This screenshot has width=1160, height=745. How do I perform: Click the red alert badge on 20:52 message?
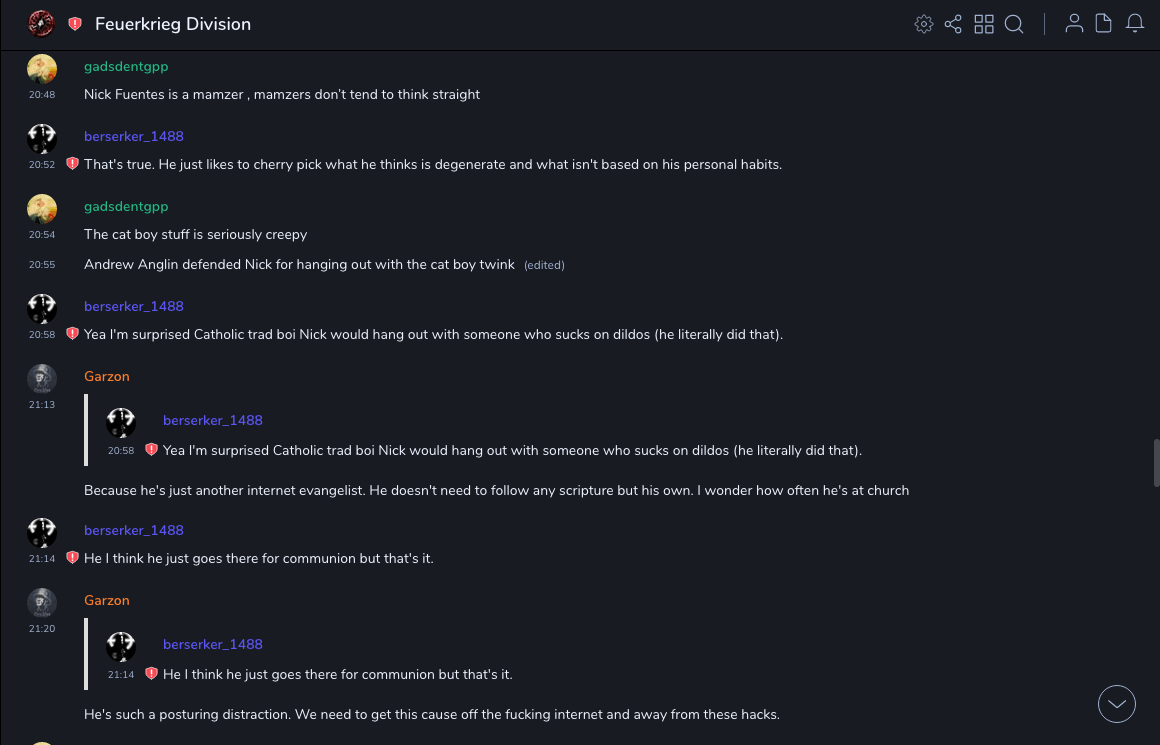pyautogui.click(x=72, y=164)
